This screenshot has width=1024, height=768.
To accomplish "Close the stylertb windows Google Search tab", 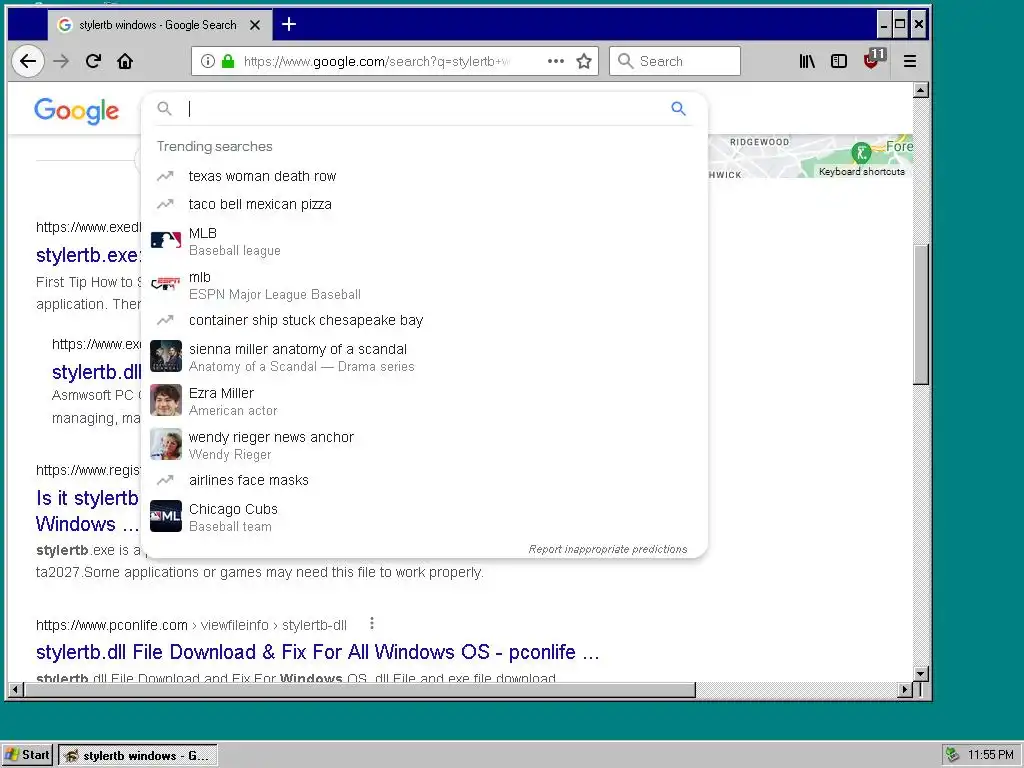I will click(255, 25).
